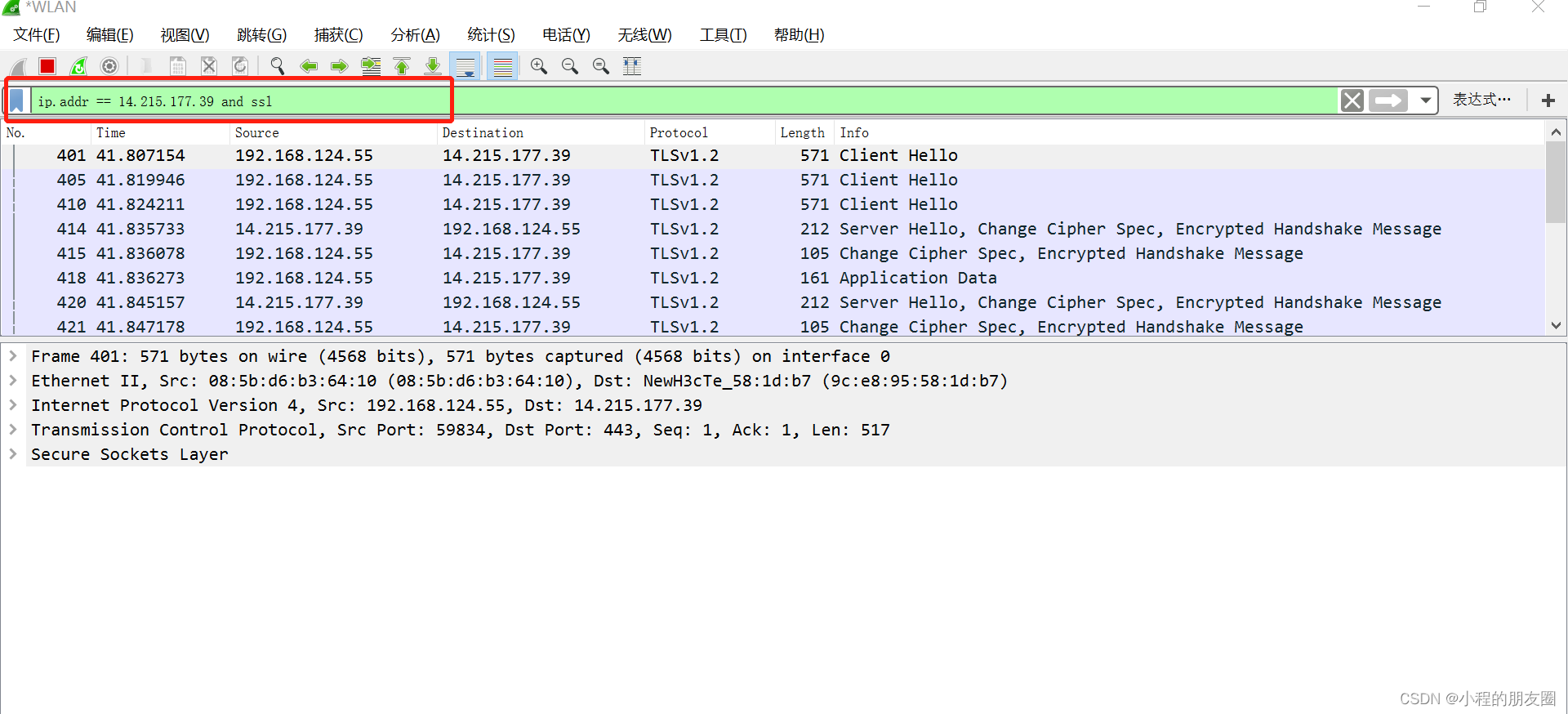Apply the display filter arrow

(1388, 100)
